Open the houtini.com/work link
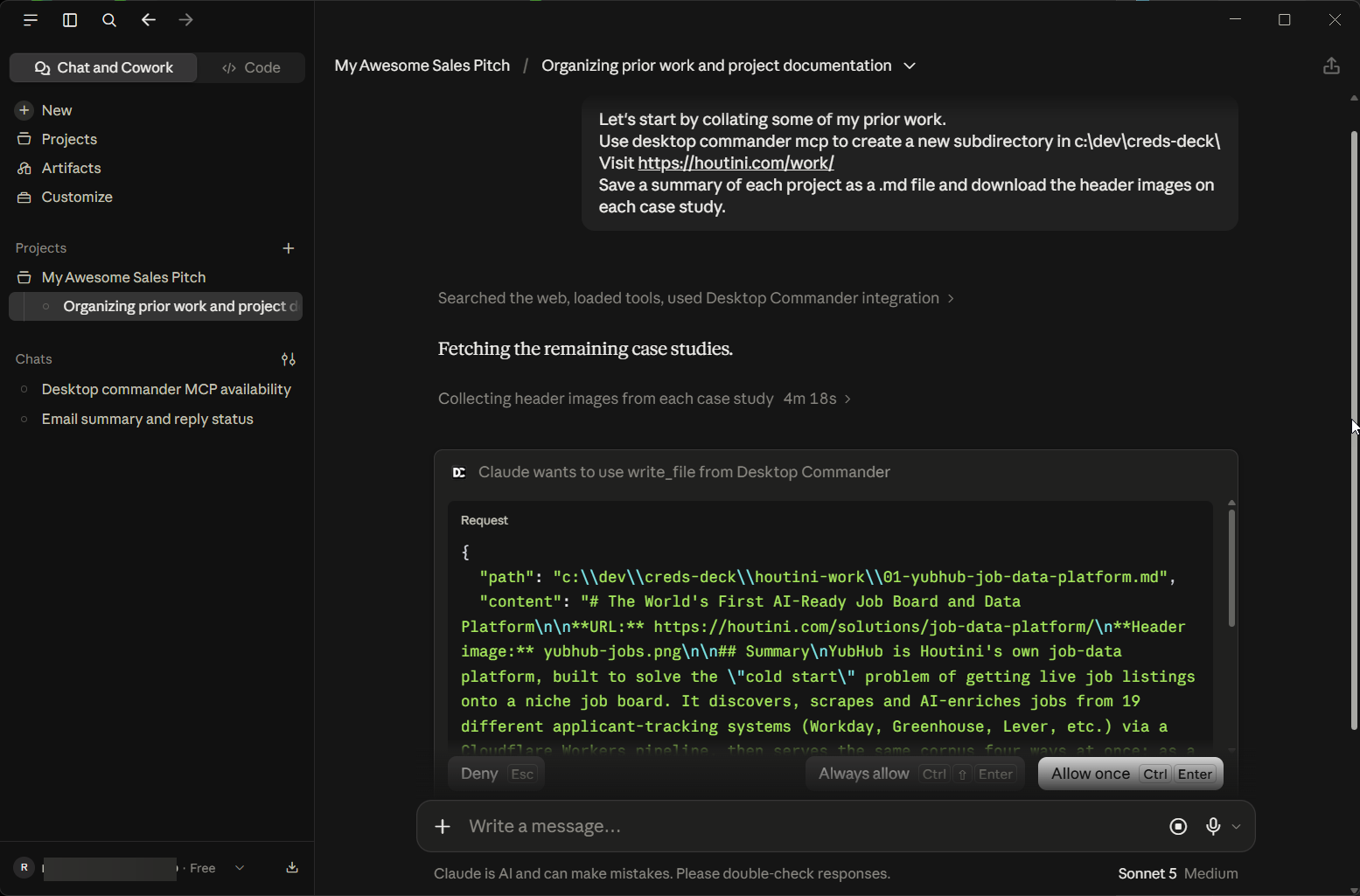The image size is (1360, 896). click(x=736, y=163)
